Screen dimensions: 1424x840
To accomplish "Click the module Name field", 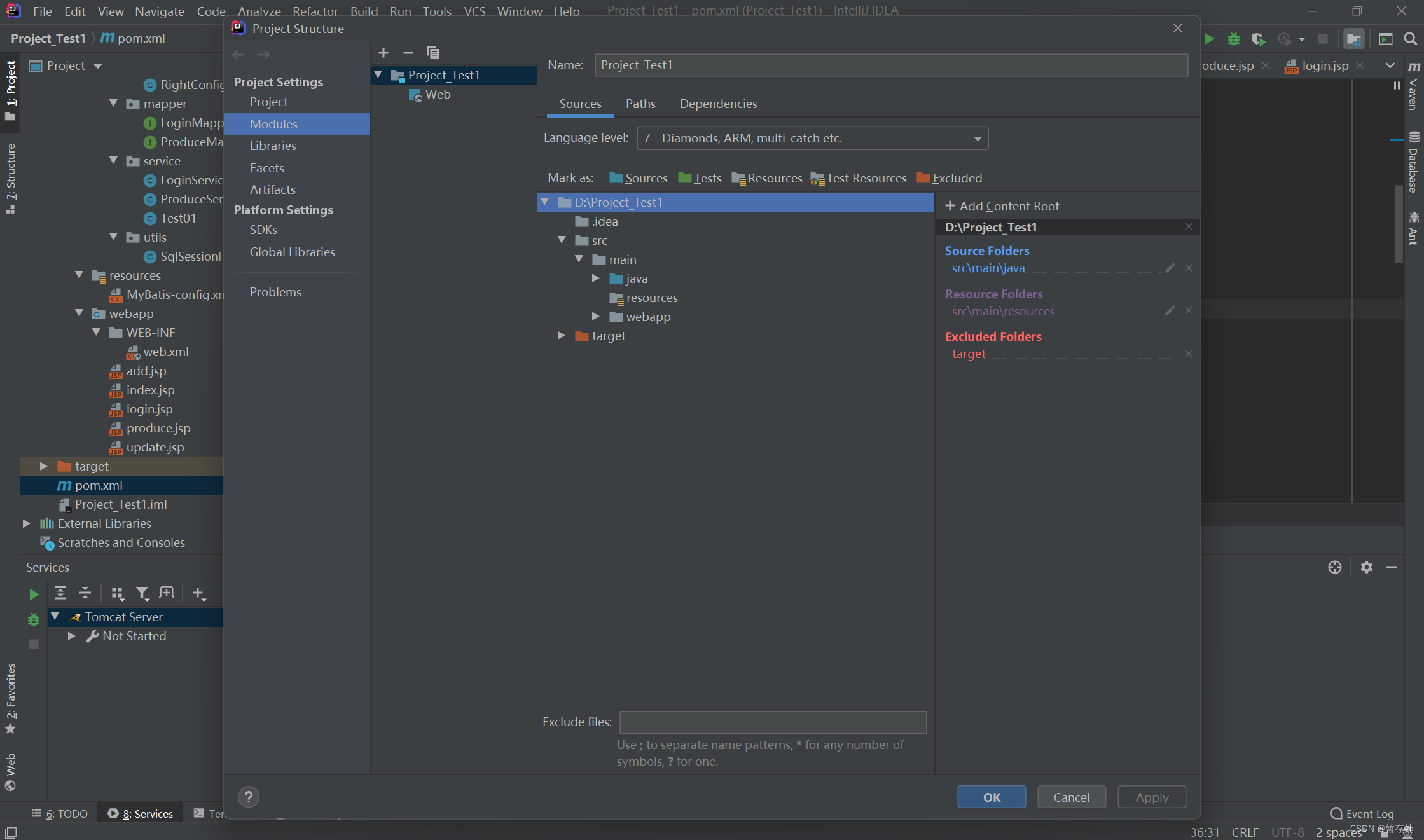I will coord(891,65).
